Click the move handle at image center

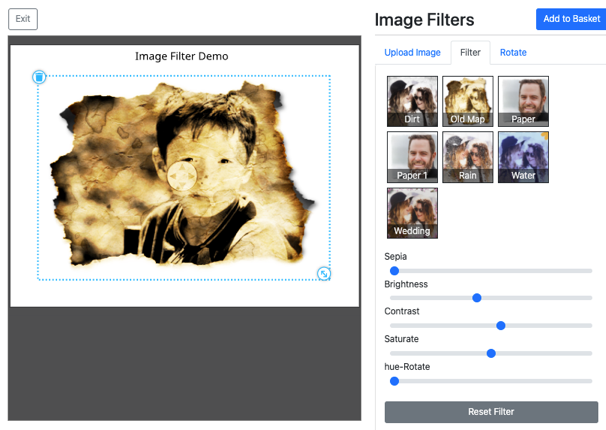point(182,176)
